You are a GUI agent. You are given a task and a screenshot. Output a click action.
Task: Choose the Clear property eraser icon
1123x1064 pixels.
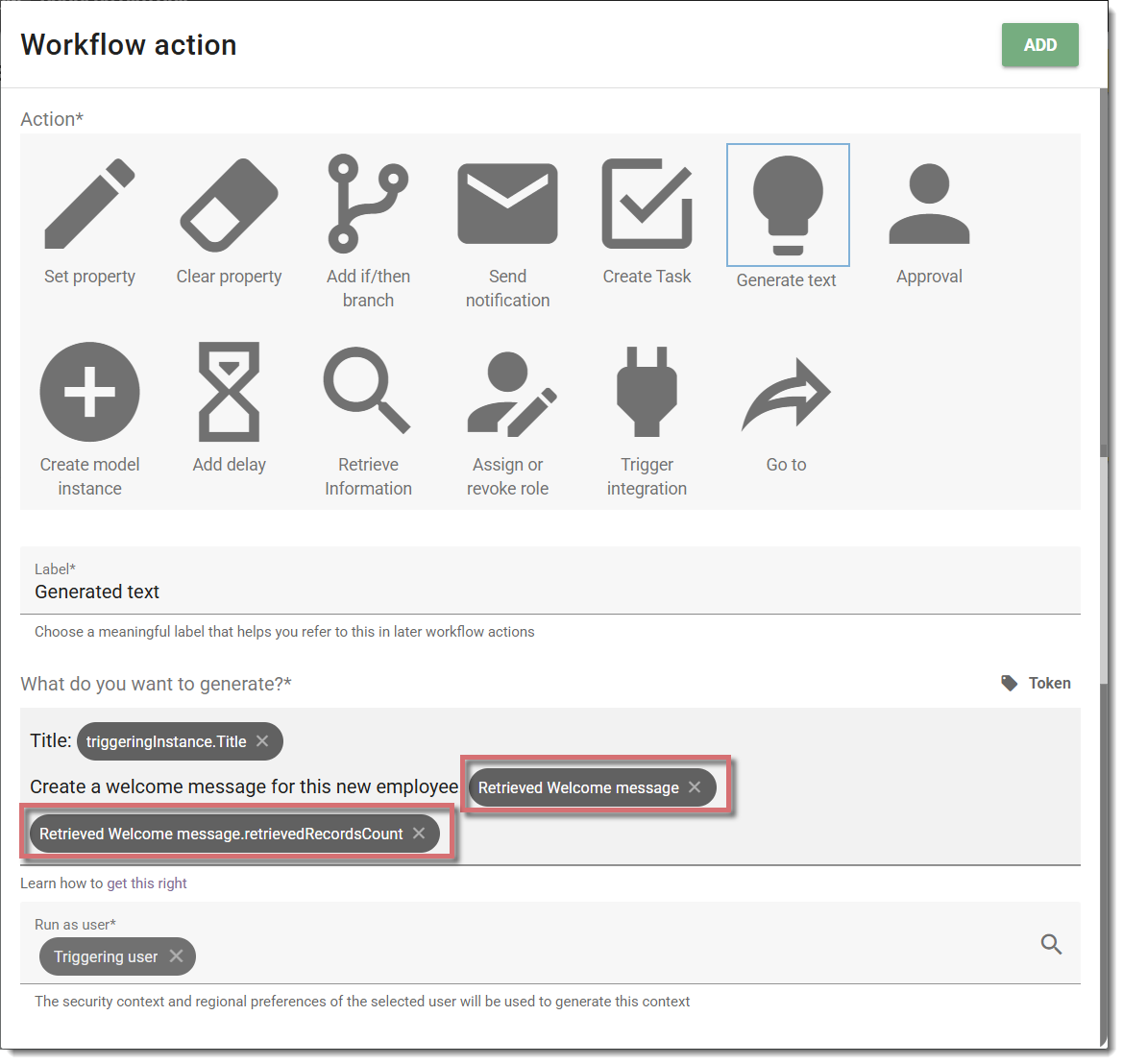pyautogui.click(x=230, y=205)
